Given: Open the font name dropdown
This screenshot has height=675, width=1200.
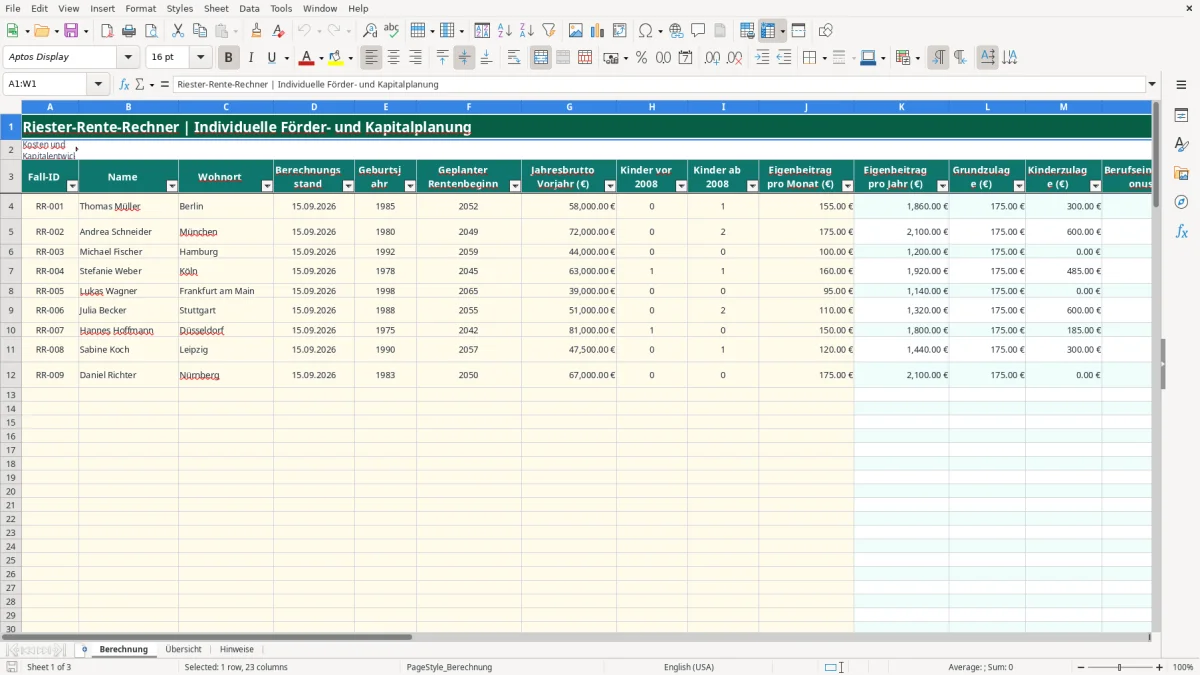Looking at the screenshot, I should click(x=128, y=58).
